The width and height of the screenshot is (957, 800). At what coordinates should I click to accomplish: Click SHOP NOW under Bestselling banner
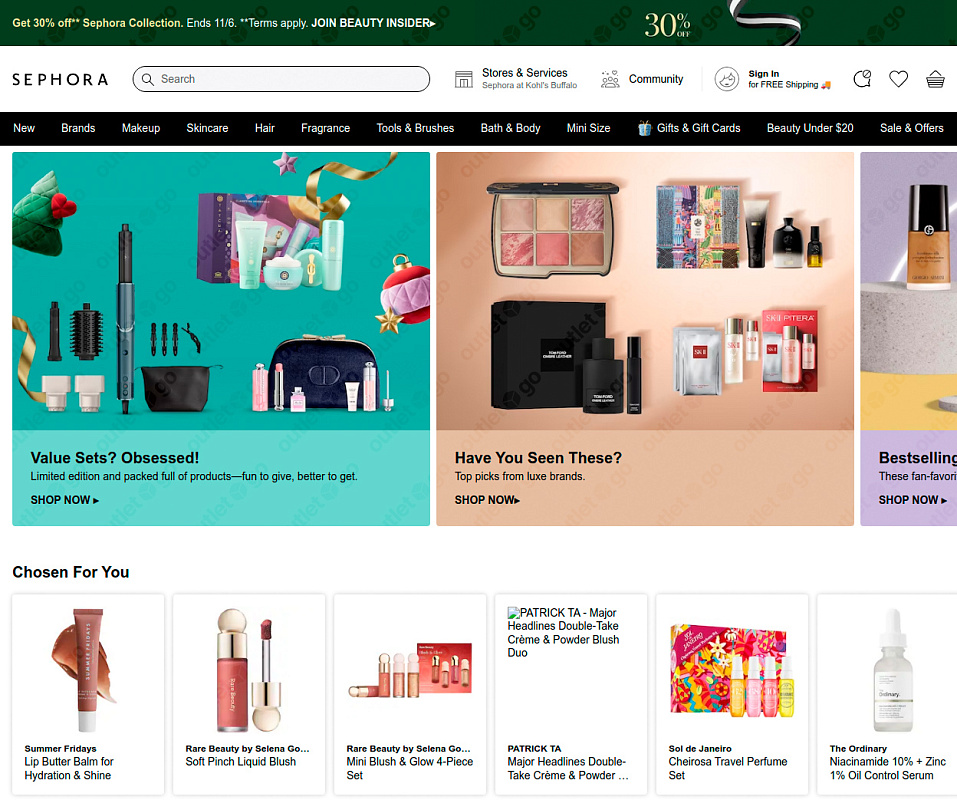[x=913, y=500]
